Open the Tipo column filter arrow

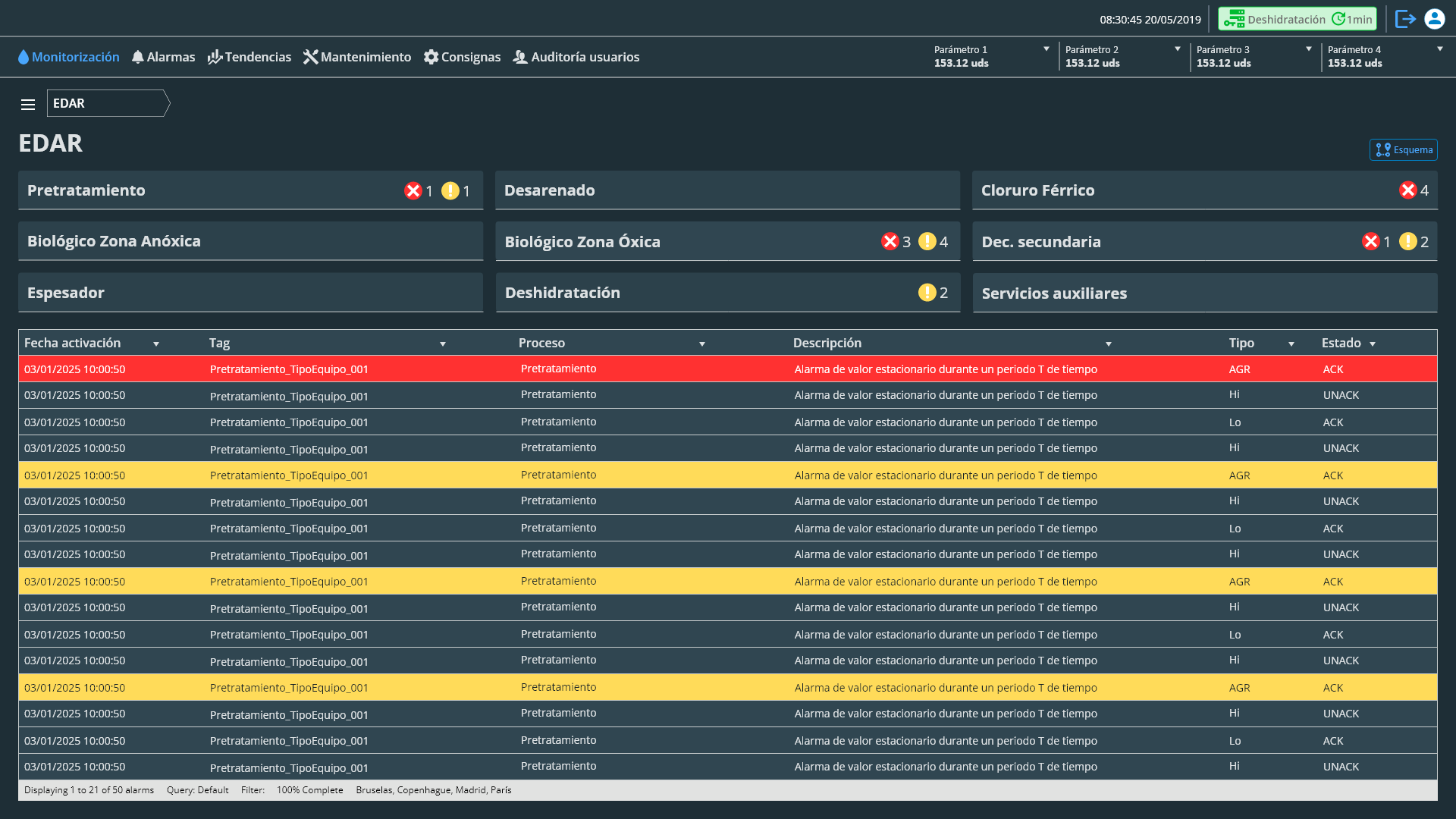click(1291, 344)
